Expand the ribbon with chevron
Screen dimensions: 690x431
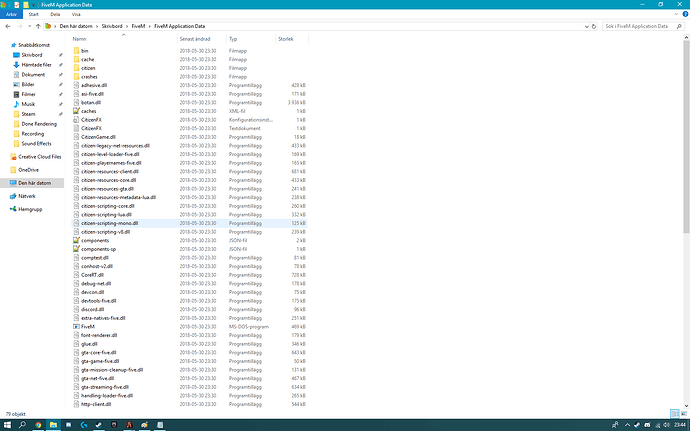click(x=676, y=14)
